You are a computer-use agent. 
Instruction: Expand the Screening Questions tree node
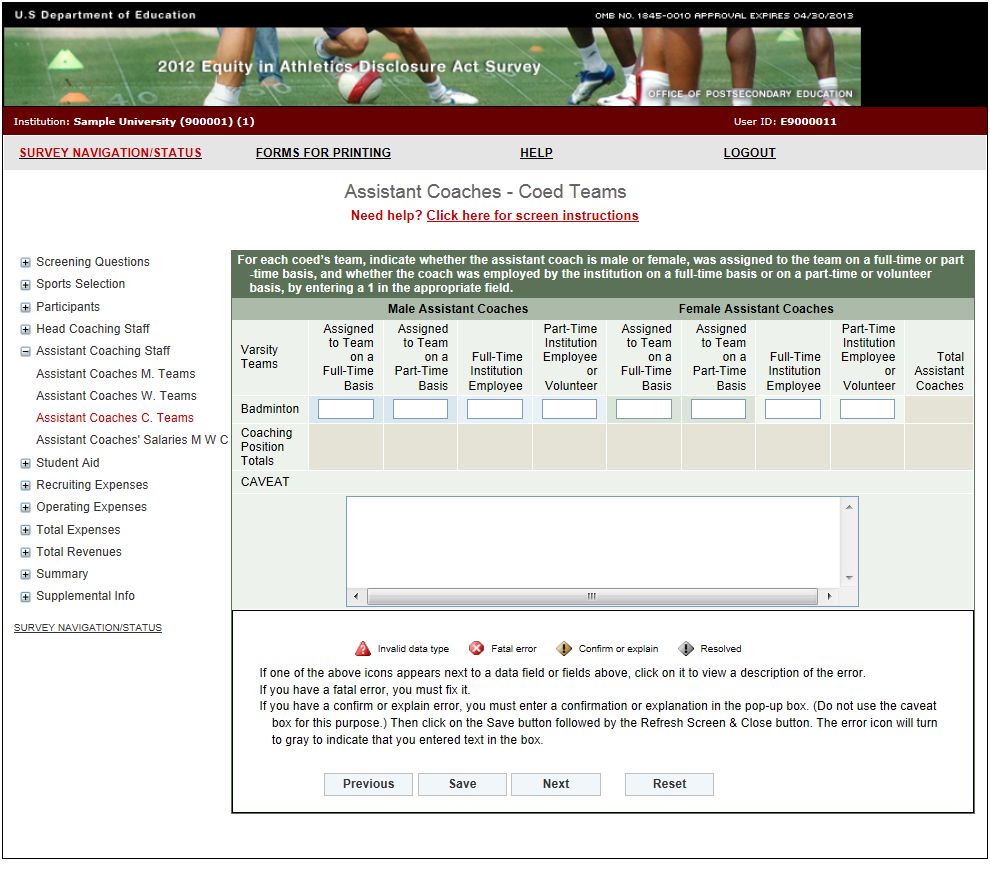coord(25,262)
